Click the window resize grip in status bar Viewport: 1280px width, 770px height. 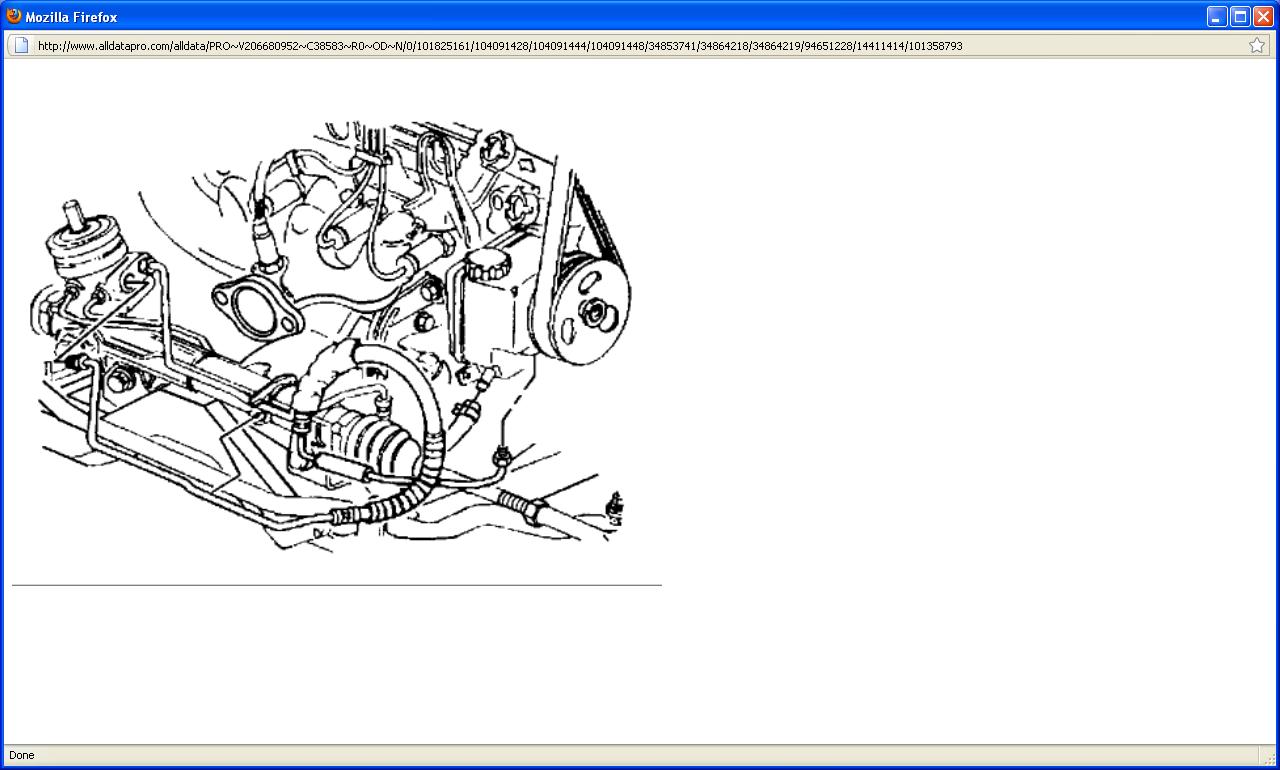(1269, 758)
